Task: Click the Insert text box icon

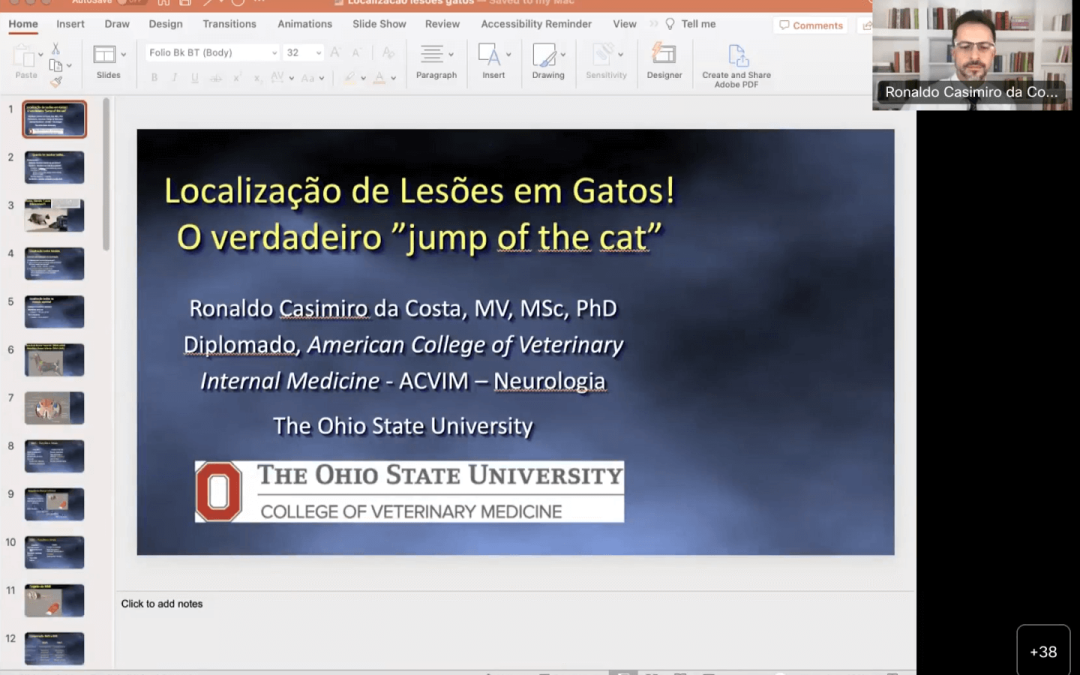Action: [489, 54]
